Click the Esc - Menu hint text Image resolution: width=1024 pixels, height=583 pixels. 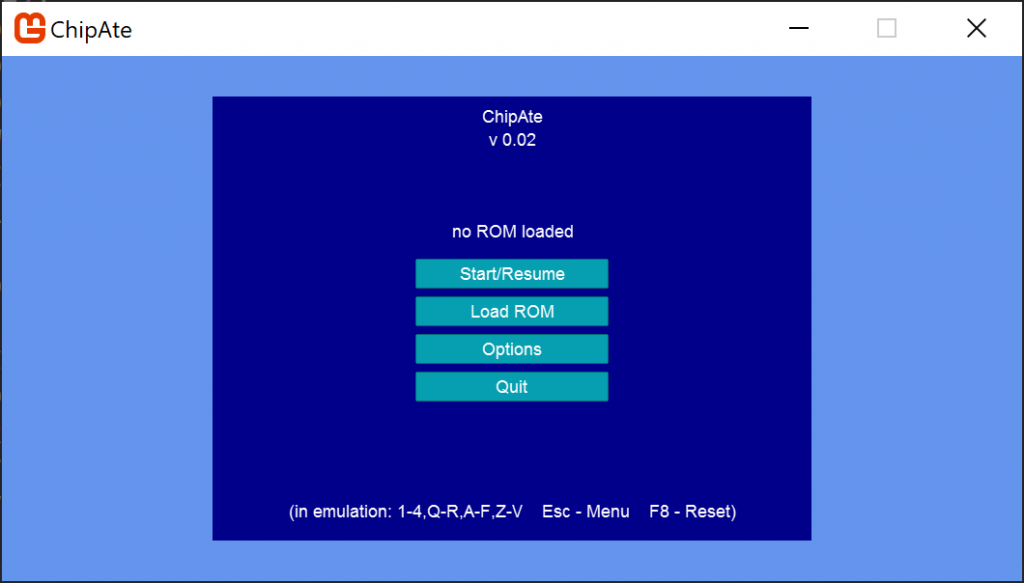tap(586, 511)
